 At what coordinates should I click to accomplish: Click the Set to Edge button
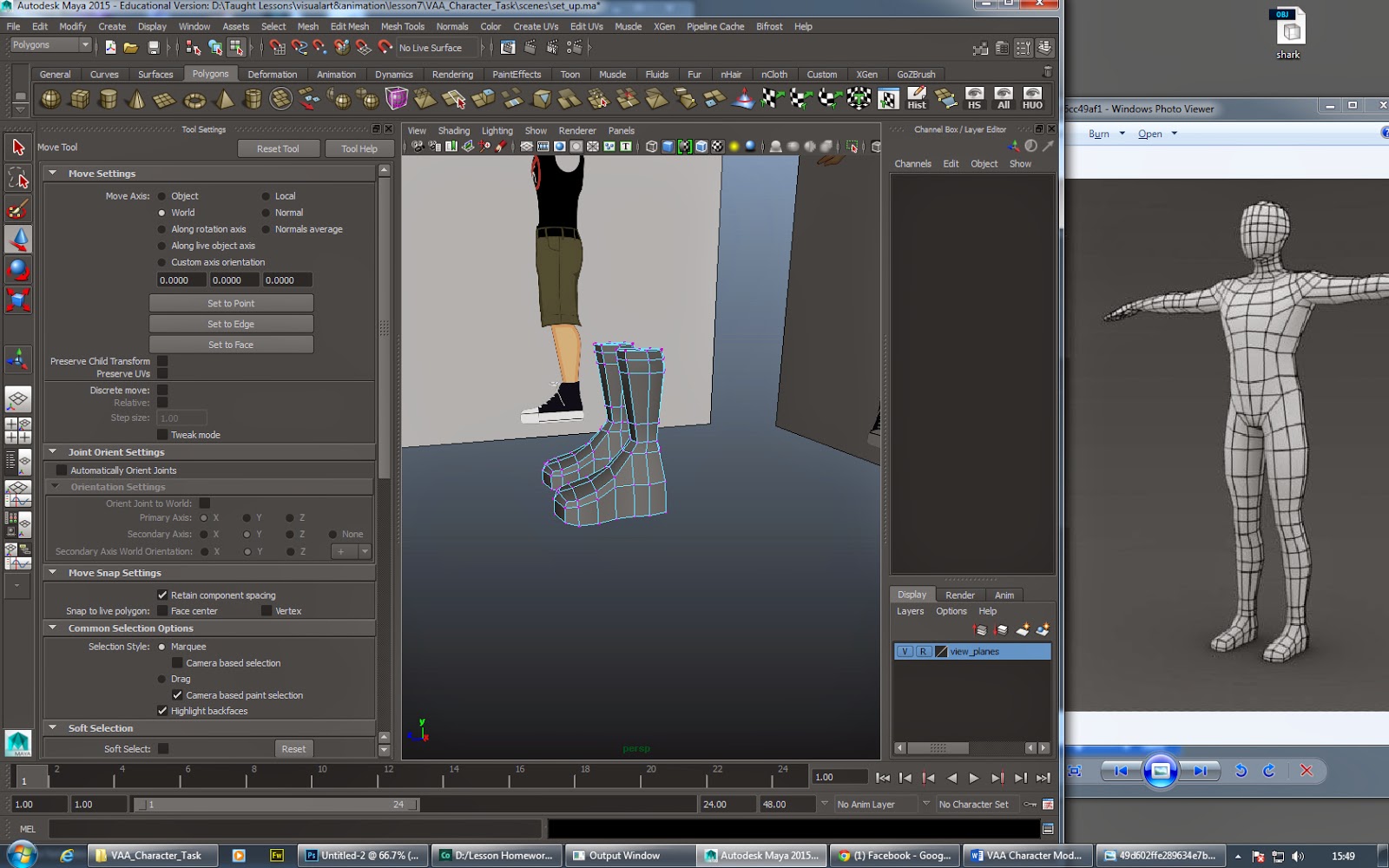pyautogui.click(x=231, y=324)
